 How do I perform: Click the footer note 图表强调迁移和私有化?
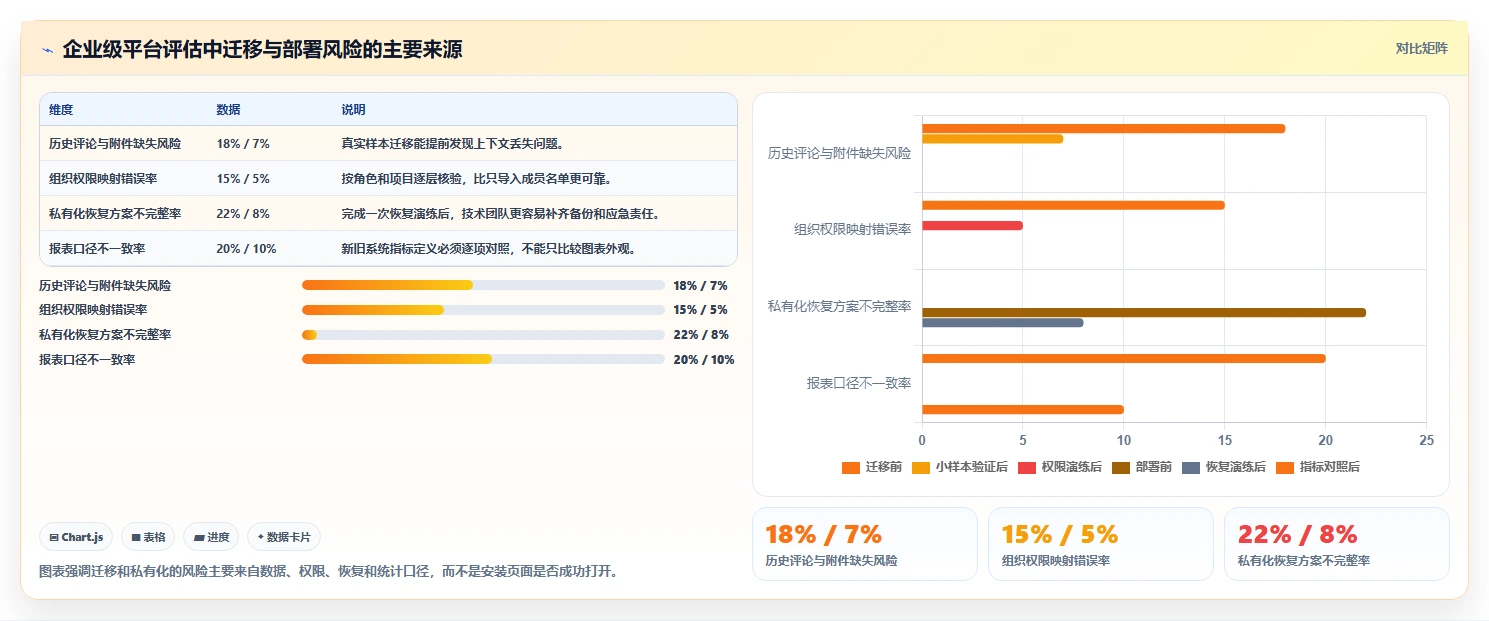[328, 572]
